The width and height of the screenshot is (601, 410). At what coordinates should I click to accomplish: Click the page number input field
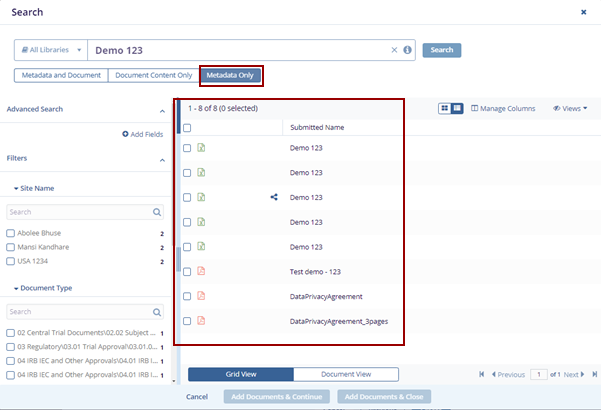coord(538,374)
